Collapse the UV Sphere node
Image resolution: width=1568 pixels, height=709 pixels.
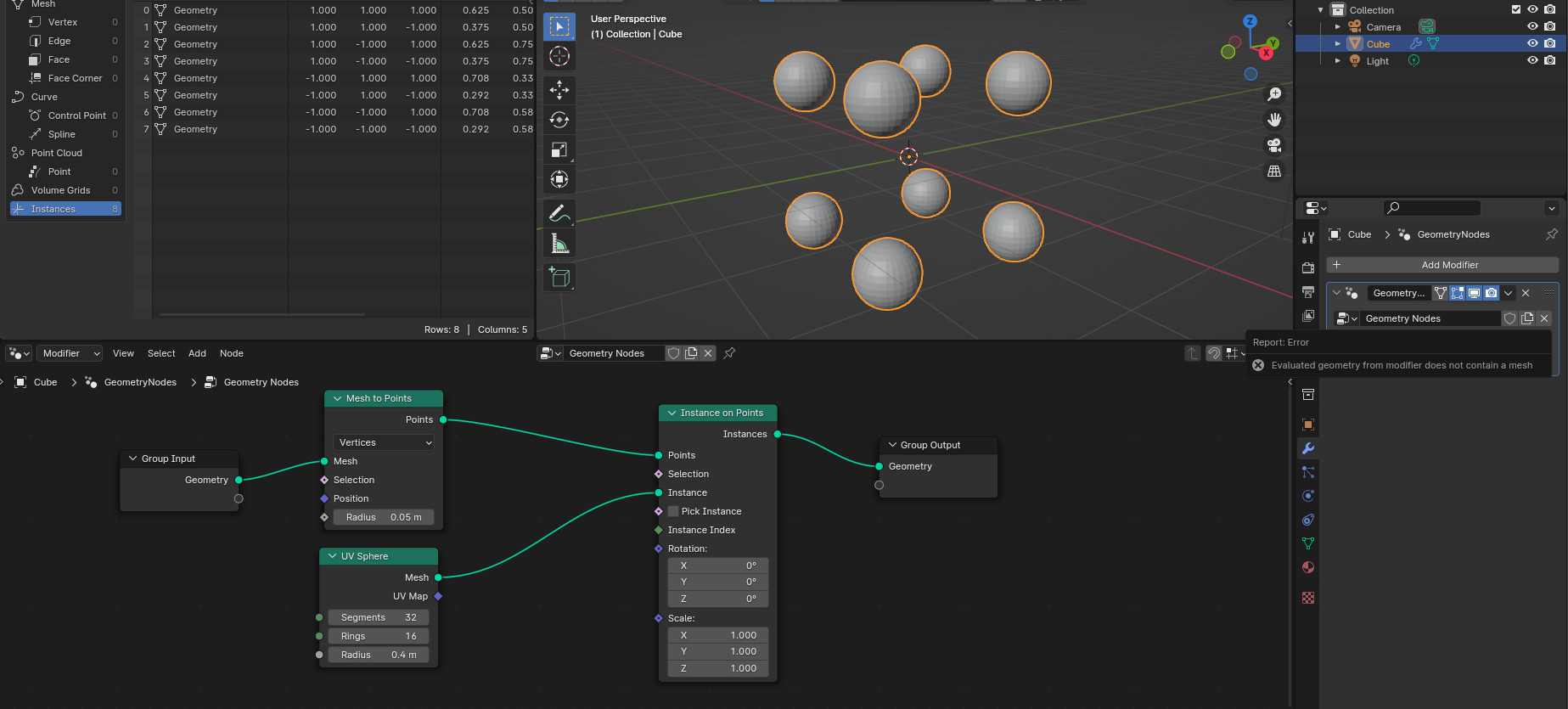click(x=332, y=556)
